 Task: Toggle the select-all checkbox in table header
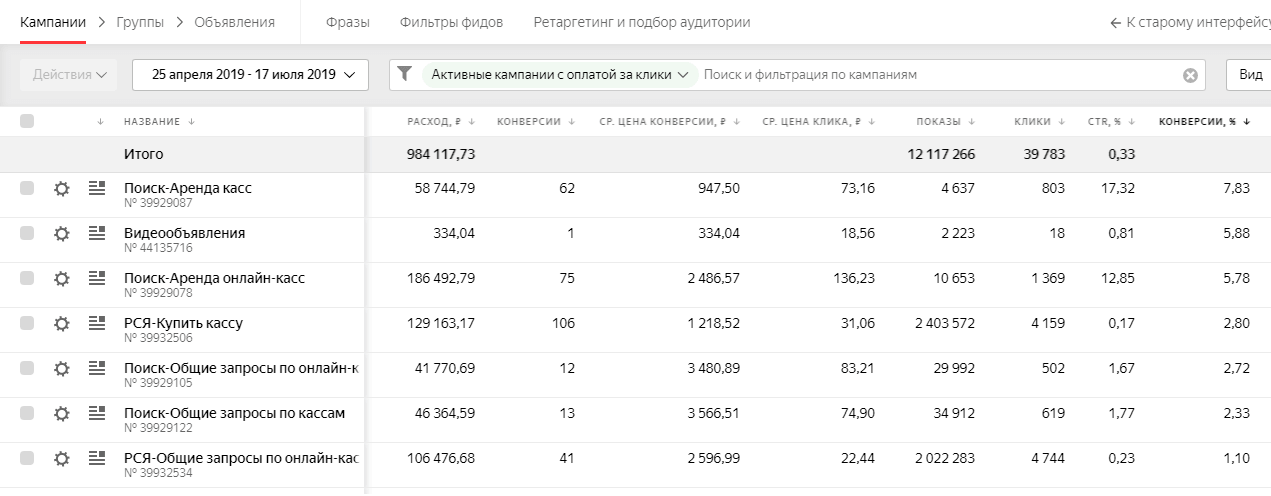point(27,121)
